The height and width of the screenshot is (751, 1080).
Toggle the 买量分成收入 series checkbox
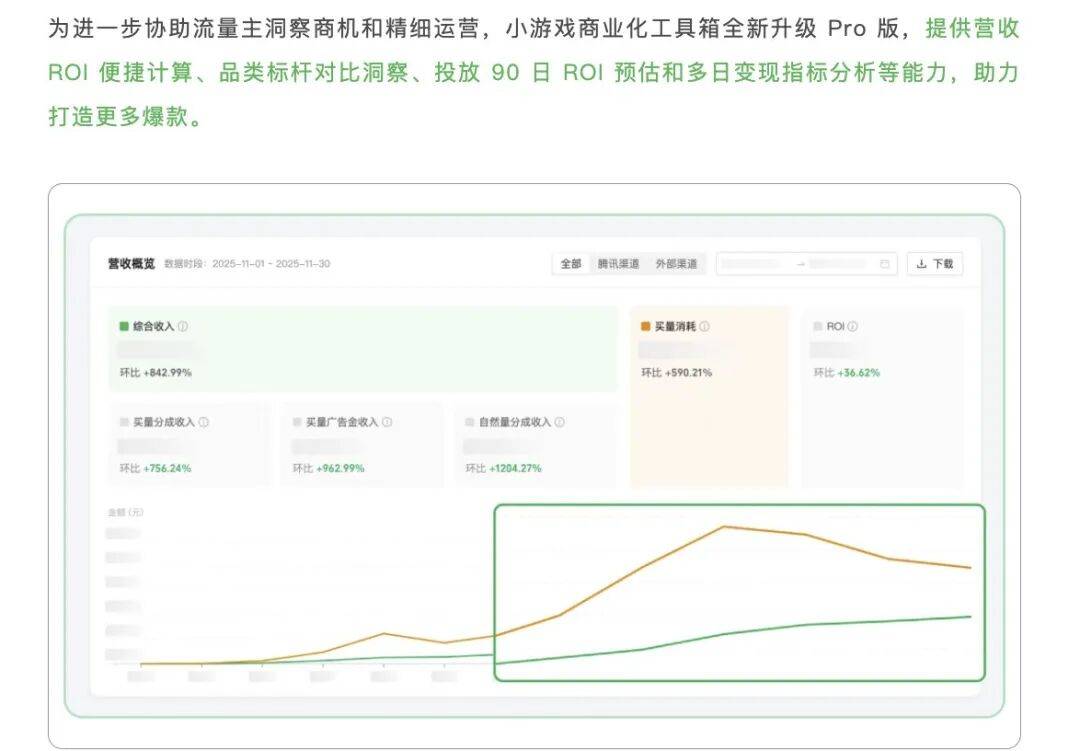[124, 422]
